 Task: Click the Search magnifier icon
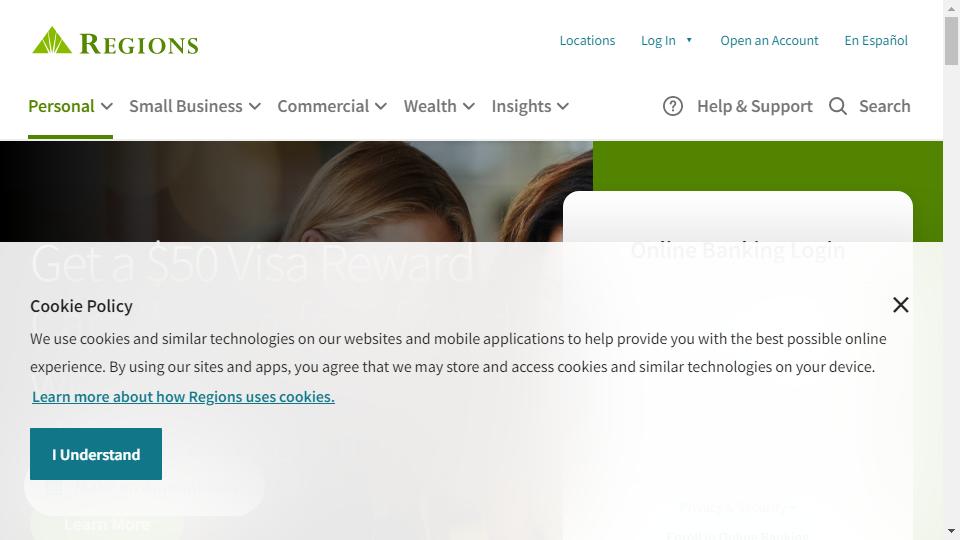838,106
